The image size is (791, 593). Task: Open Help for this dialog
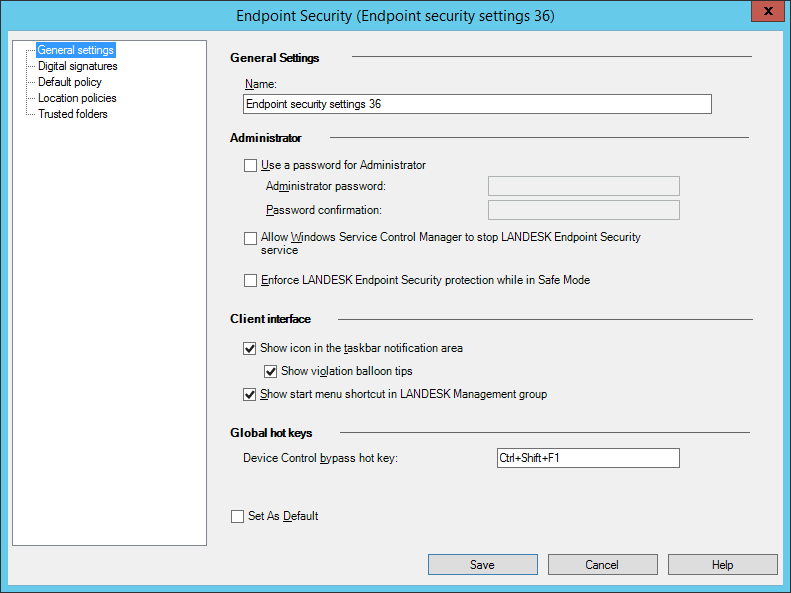[722, 565]
